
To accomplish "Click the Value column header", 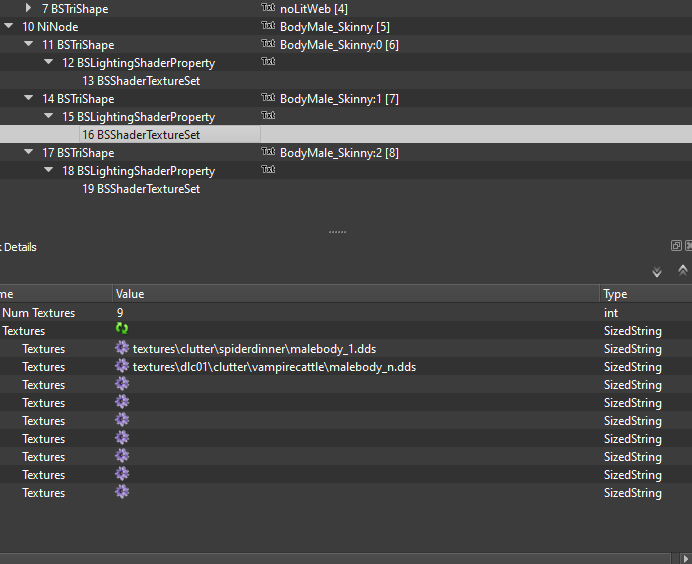I will [x=356, y=294].
